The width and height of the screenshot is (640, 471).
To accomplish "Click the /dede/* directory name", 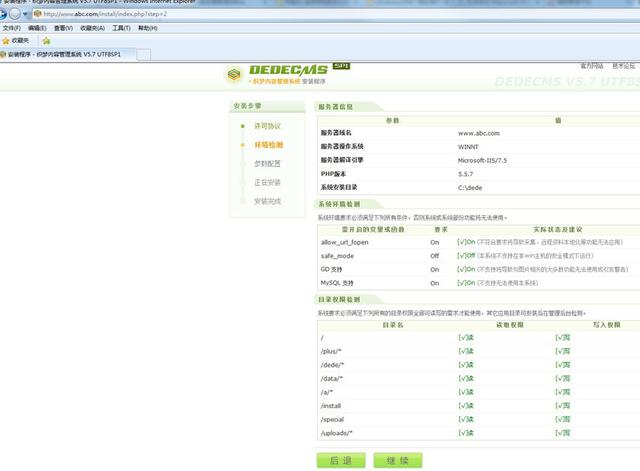I will click(332, 365).
